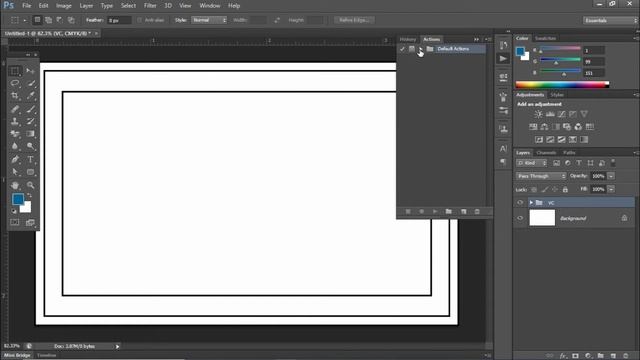Toggle Anti-alias checkbox
The height and width of the screenshot is (360, 640).
(140, 20)
